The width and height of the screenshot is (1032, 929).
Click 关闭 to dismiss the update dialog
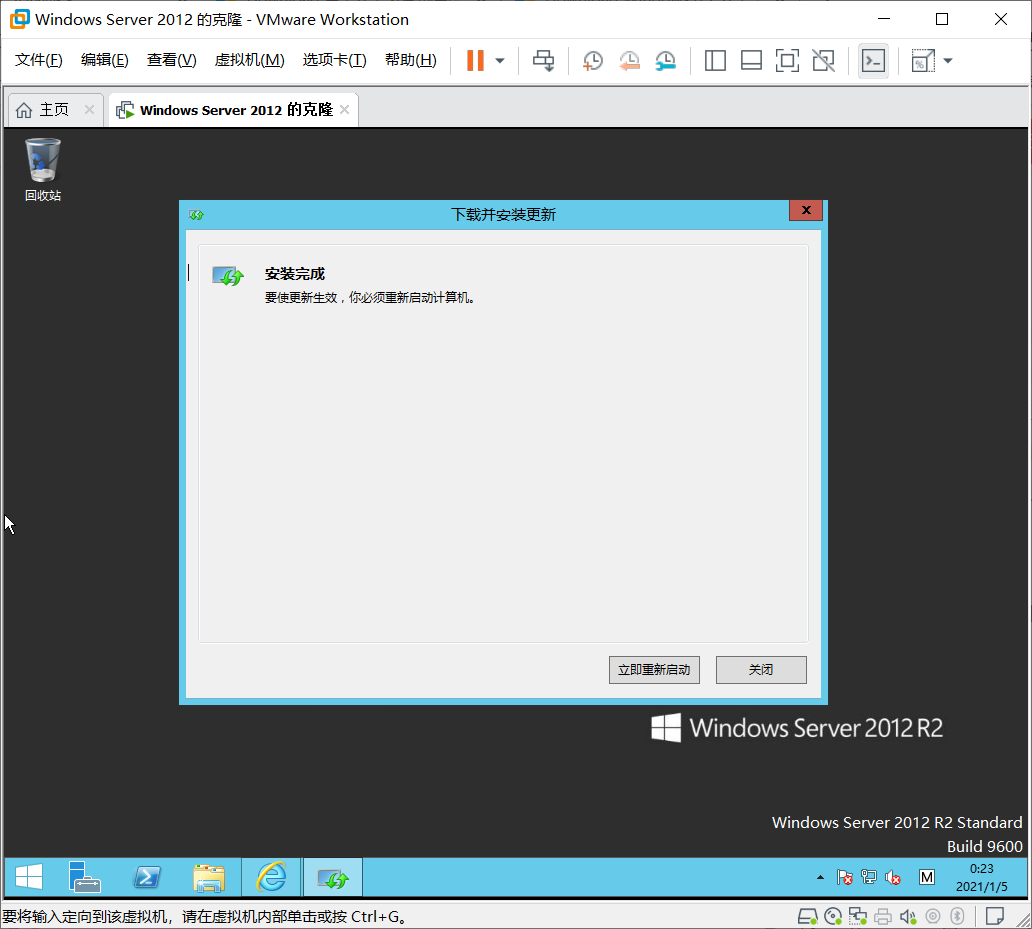point(761,669)
